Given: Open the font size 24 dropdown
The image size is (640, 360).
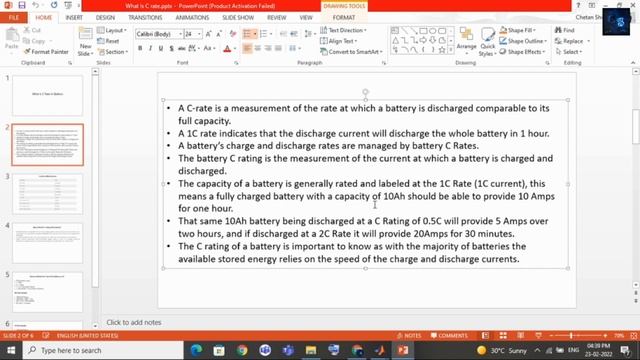Looking at the screenshot, I should 199,34.
